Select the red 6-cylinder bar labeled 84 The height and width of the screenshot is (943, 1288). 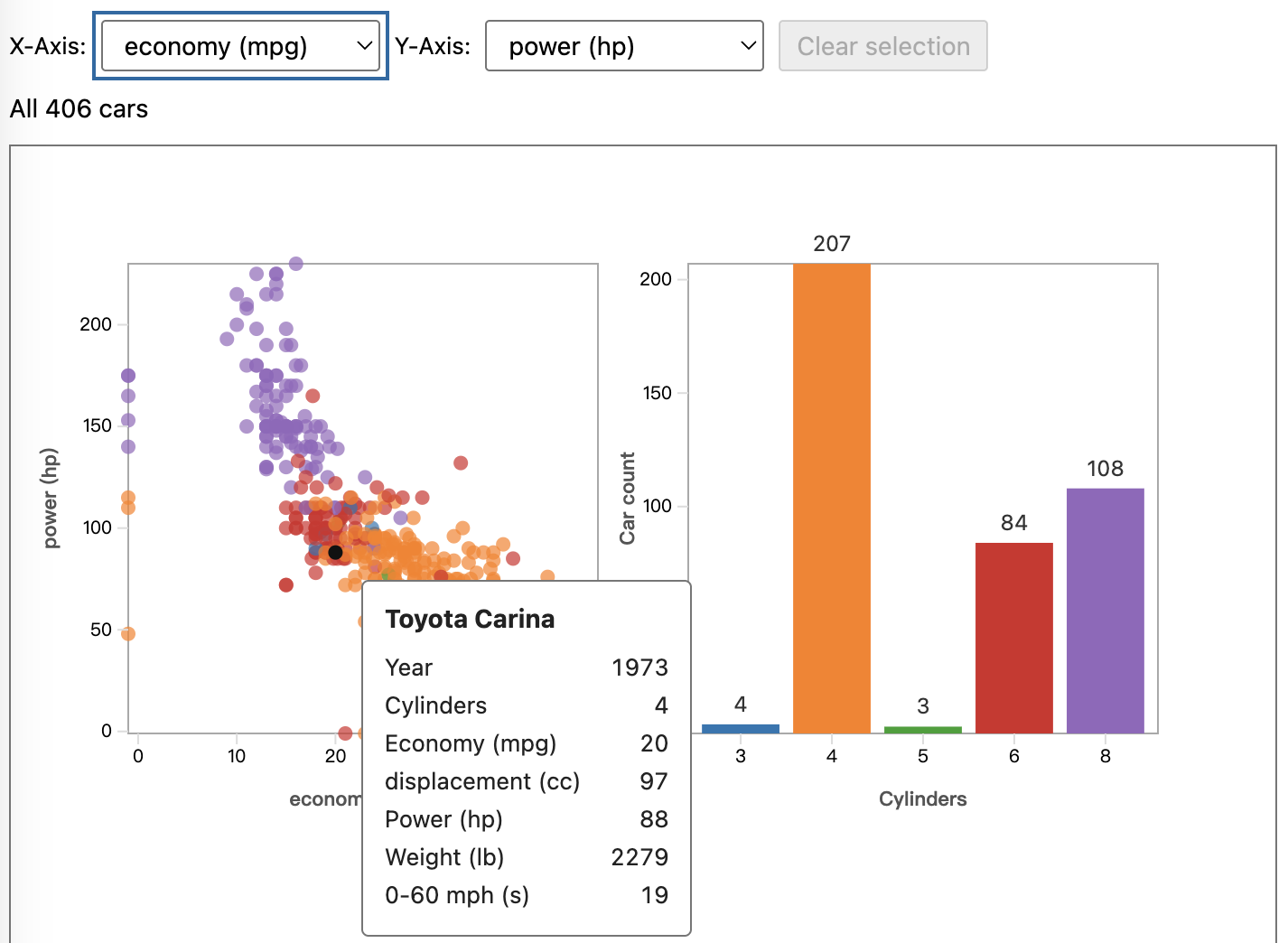click(1013, 638)
